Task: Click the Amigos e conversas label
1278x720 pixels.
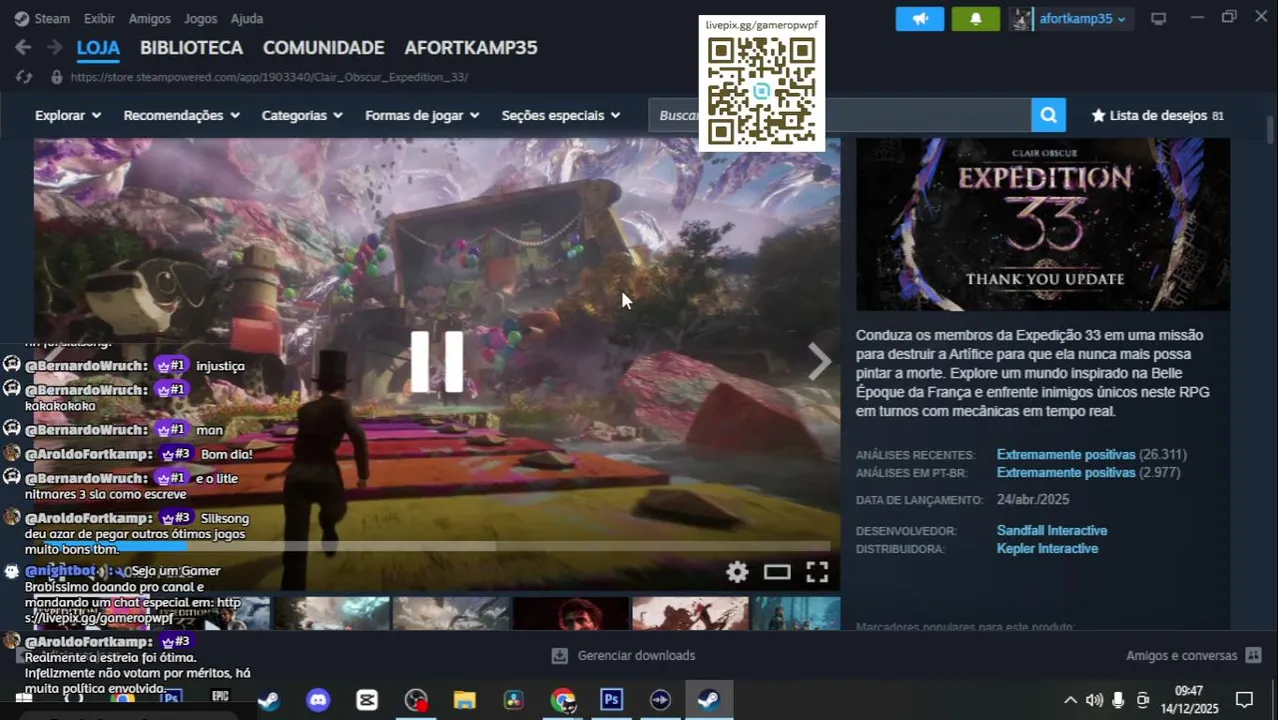Action: click(x=1181, y=656)
